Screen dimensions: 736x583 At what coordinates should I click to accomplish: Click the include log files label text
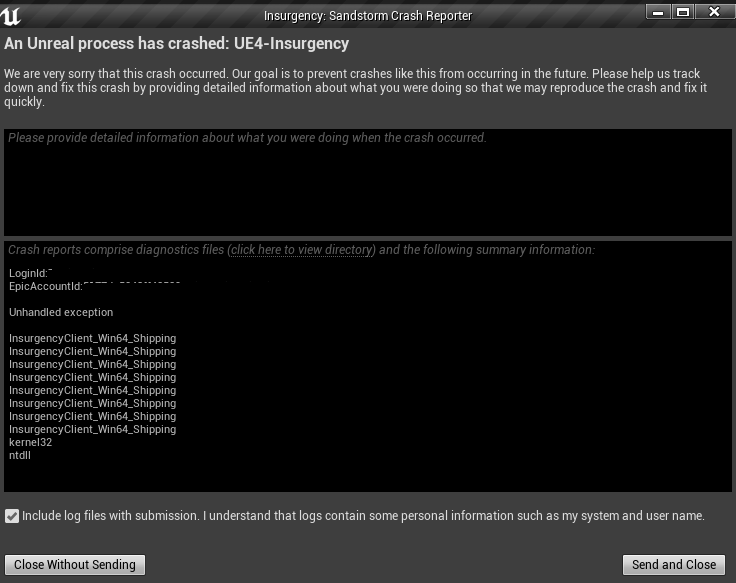pyautogui.click(x=363, y=516)
